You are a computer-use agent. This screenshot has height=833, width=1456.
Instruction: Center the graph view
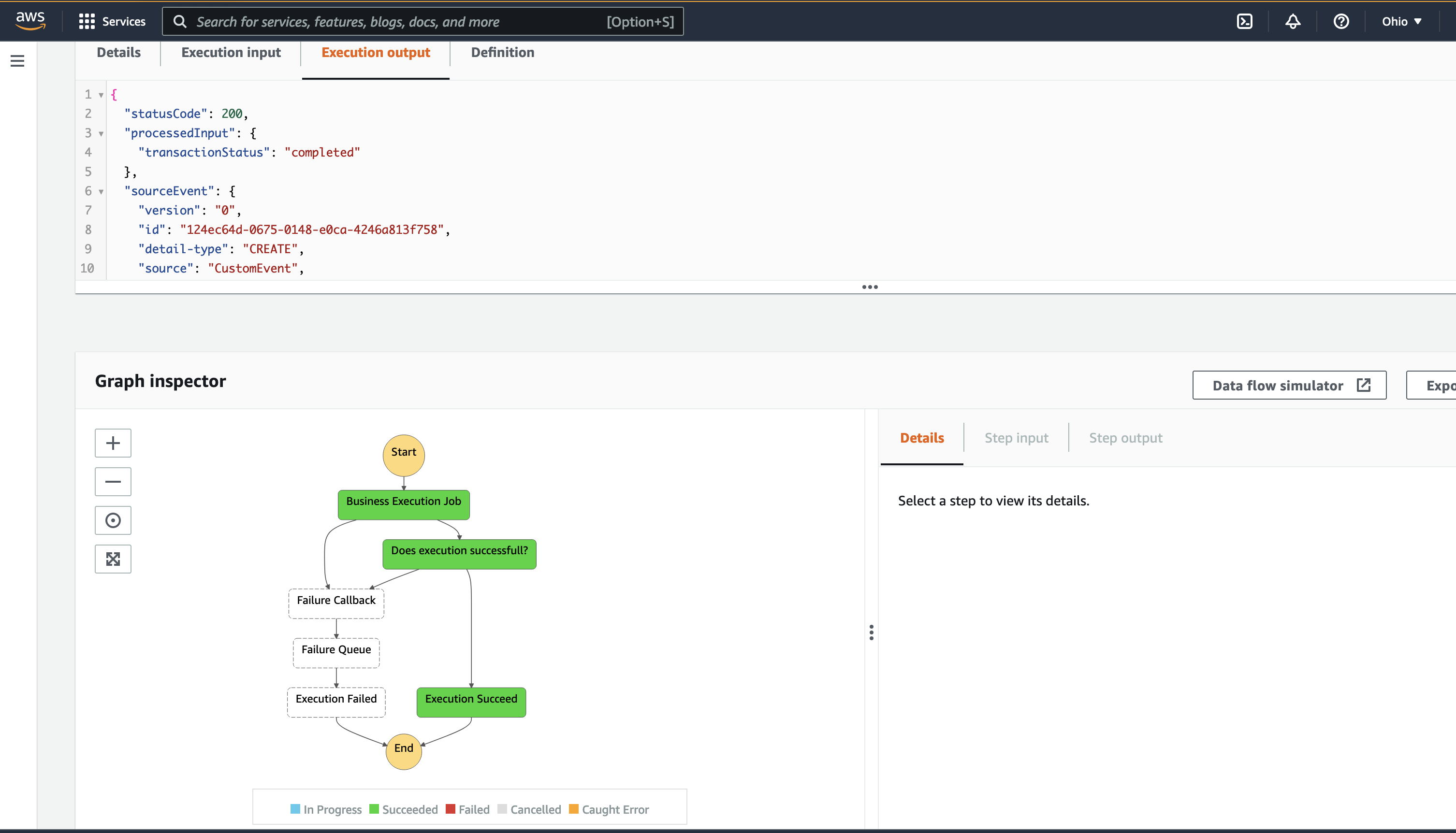coord(113,520)
